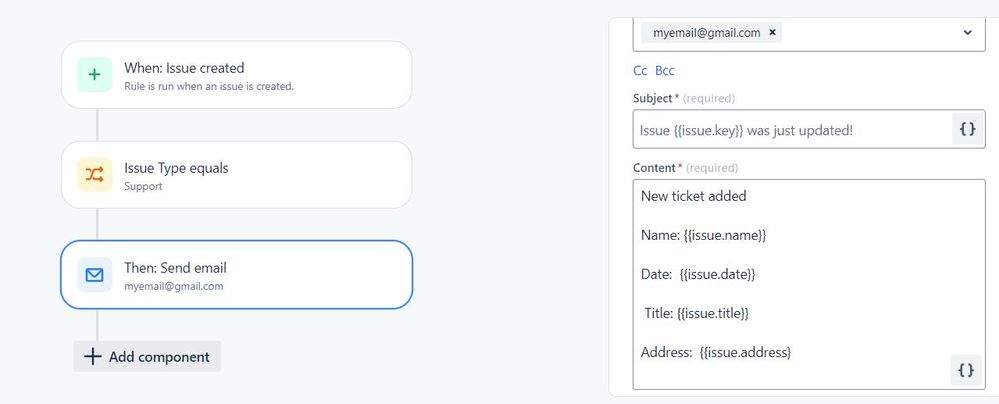Remove myemail@gmail.com recipient chip
Image resolution: width=999 pixels, height=404 pixels.
pos(773,33)
